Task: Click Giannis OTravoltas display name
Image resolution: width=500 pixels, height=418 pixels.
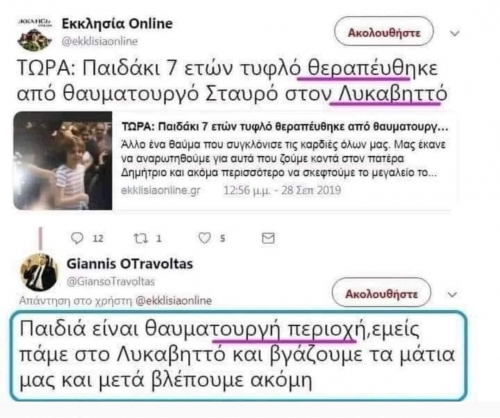Action: click(130, 264)
